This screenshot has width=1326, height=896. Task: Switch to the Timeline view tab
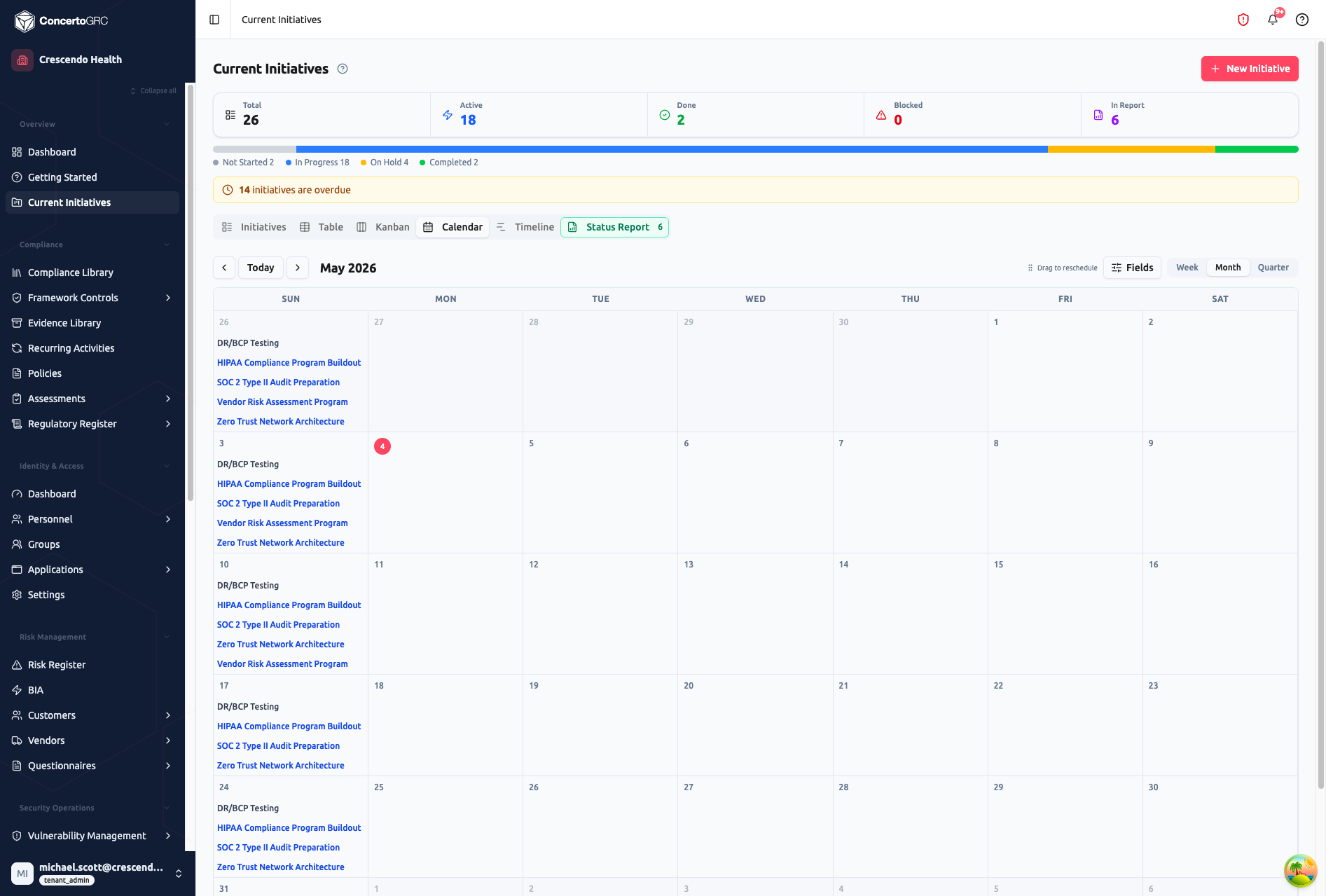point(525,227)
